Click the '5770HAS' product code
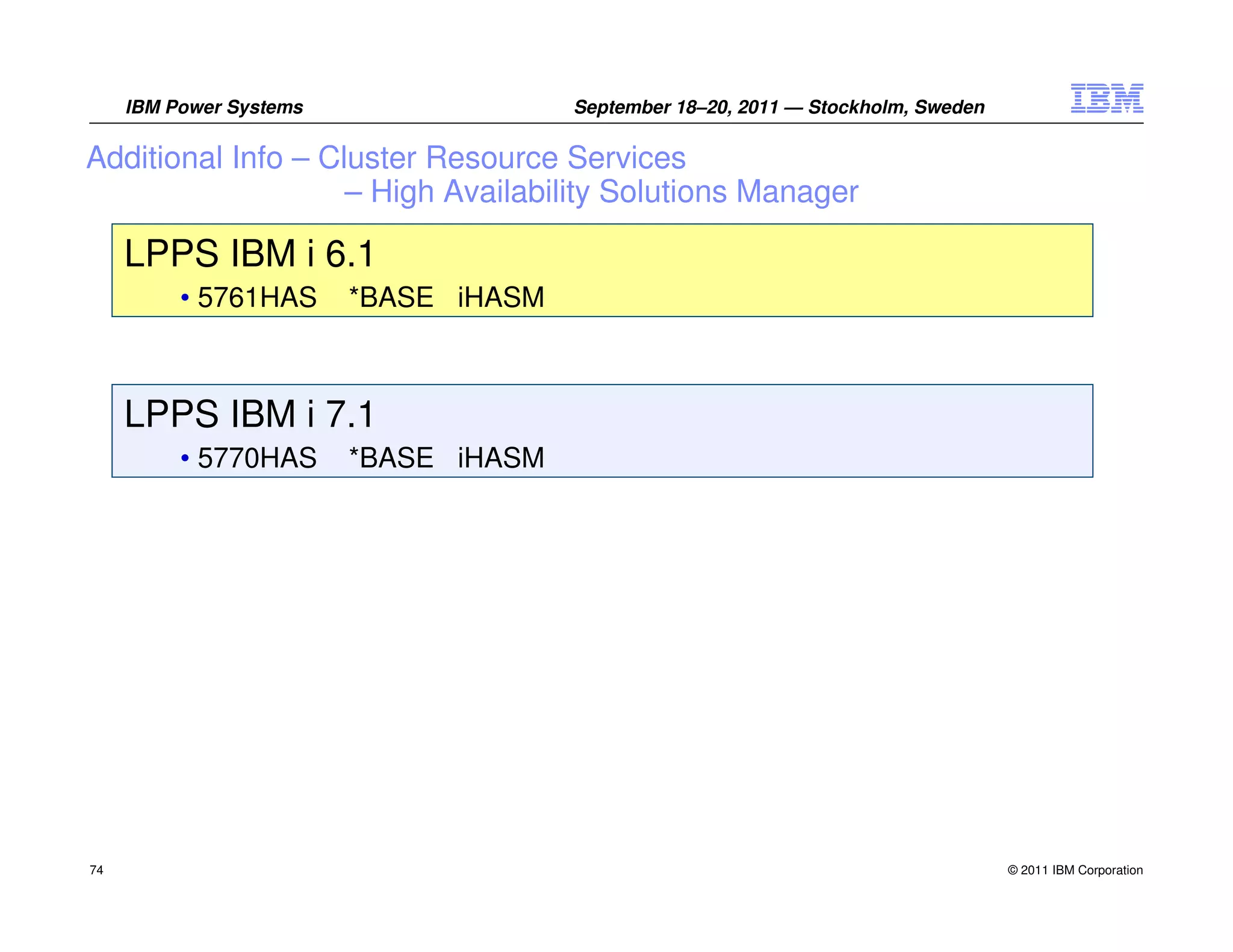The width and height of the screenshot is (1233, 952). point(257,458)
